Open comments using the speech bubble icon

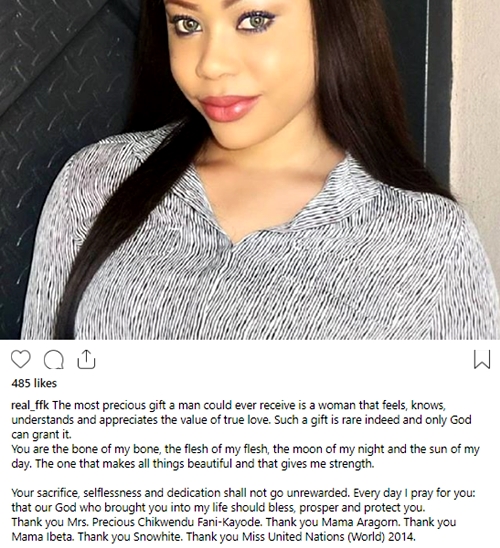pos(54,359)
